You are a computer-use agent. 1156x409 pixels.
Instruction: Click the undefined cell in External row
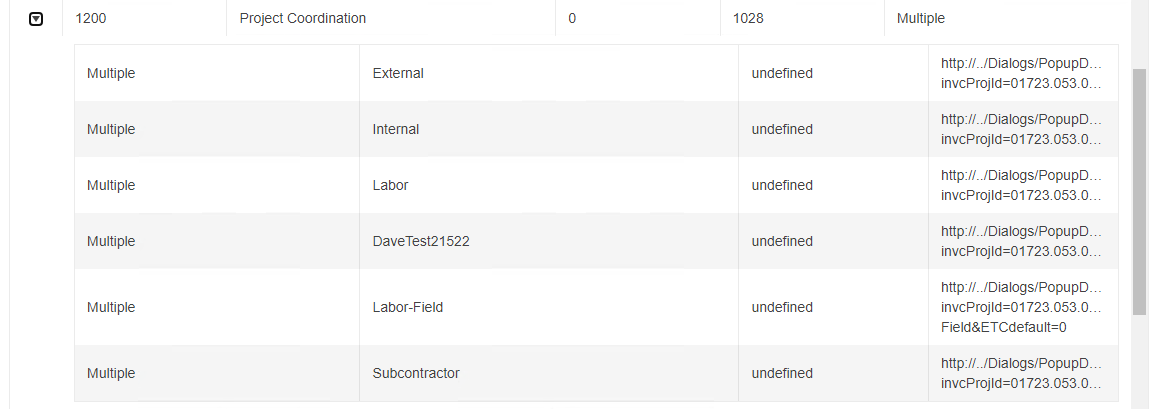782,73
